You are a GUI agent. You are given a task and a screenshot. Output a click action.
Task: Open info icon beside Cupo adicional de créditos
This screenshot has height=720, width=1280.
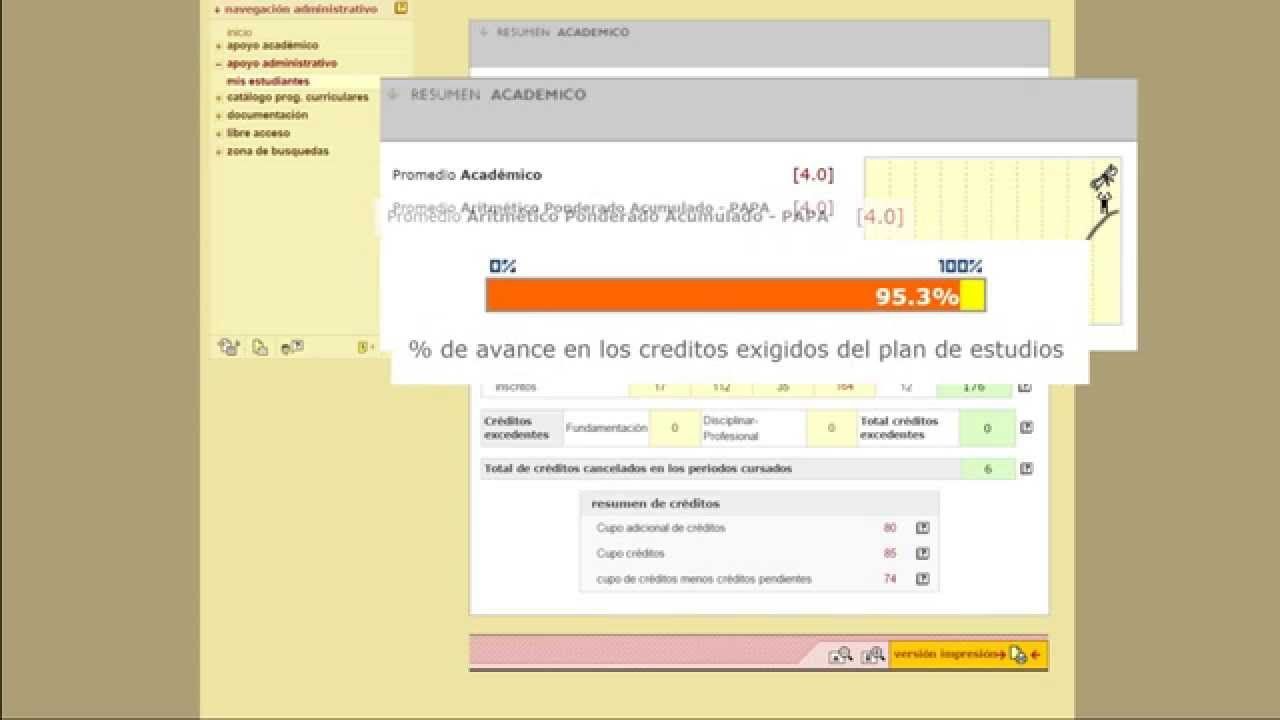point(923,528)
